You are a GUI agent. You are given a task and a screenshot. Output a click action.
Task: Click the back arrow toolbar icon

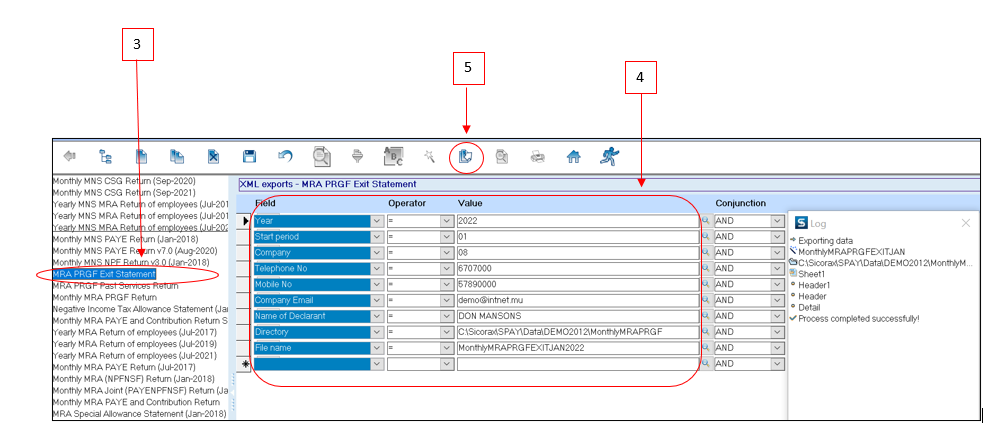[x=69, y=156]
